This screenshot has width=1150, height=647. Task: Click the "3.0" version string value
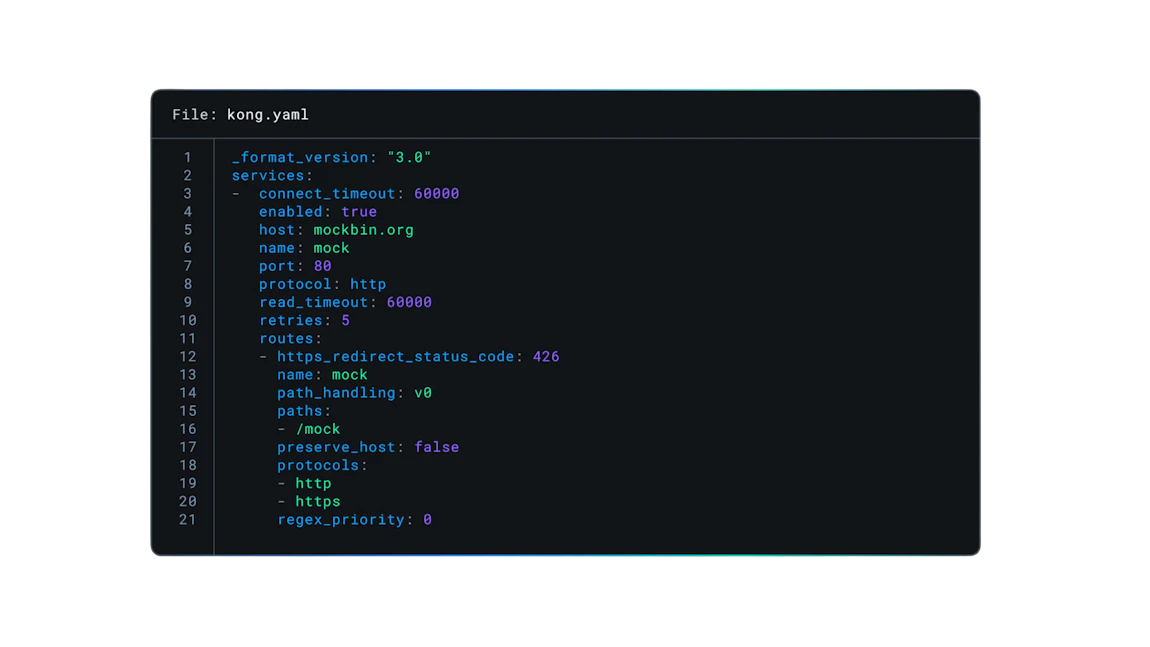click(409, 157)
